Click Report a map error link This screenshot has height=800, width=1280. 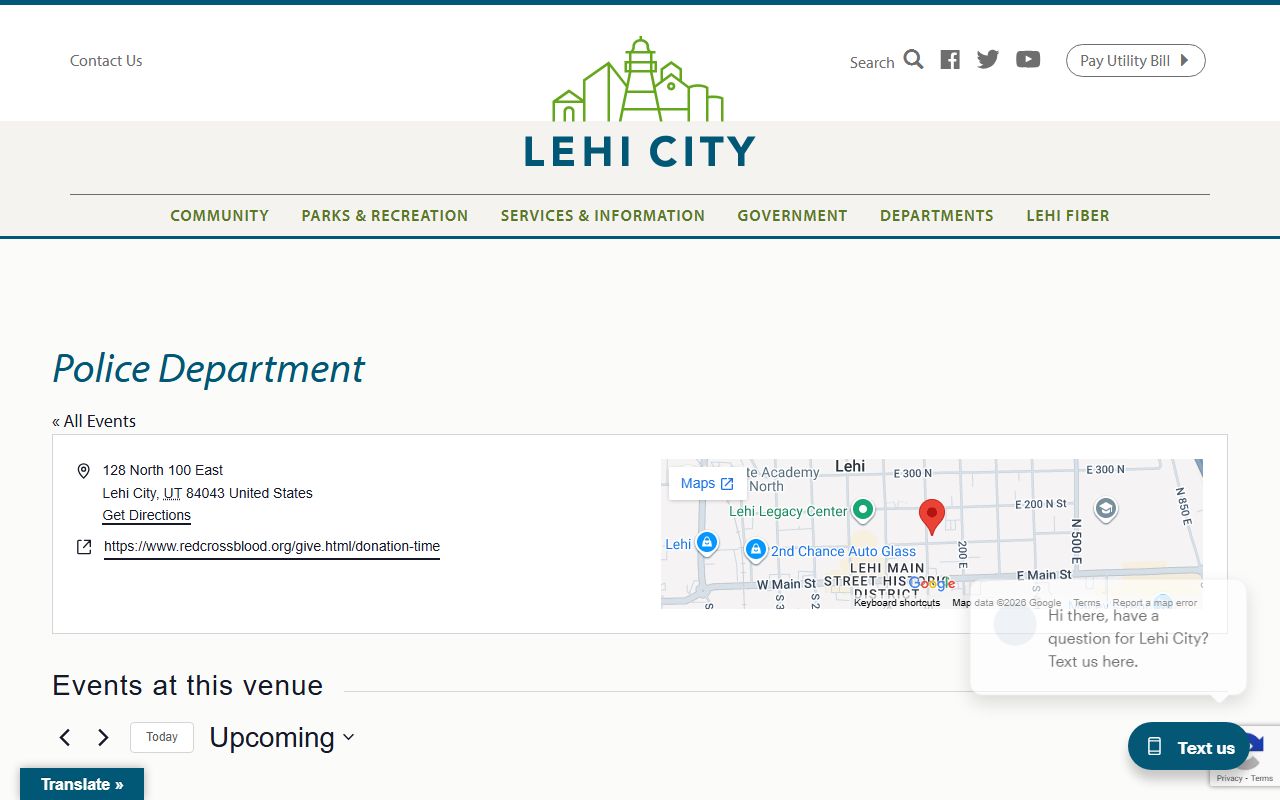click(x=1155, y=603)
